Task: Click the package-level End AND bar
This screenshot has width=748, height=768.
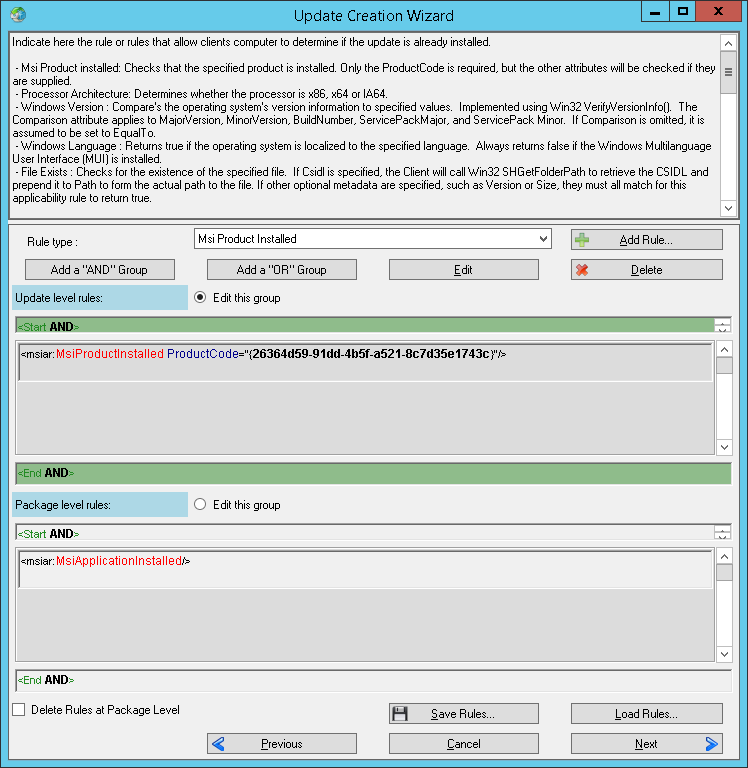Action: 373,680
